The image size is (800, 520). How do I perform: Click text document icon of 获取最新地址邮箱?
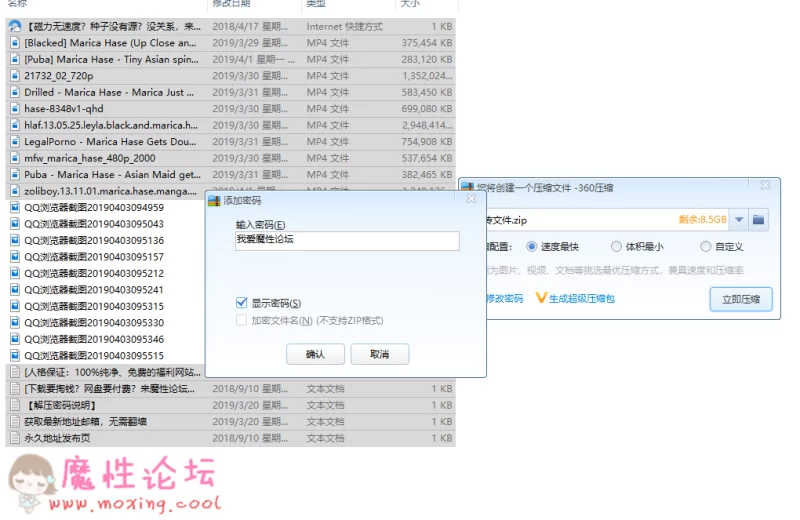[15, 422]
